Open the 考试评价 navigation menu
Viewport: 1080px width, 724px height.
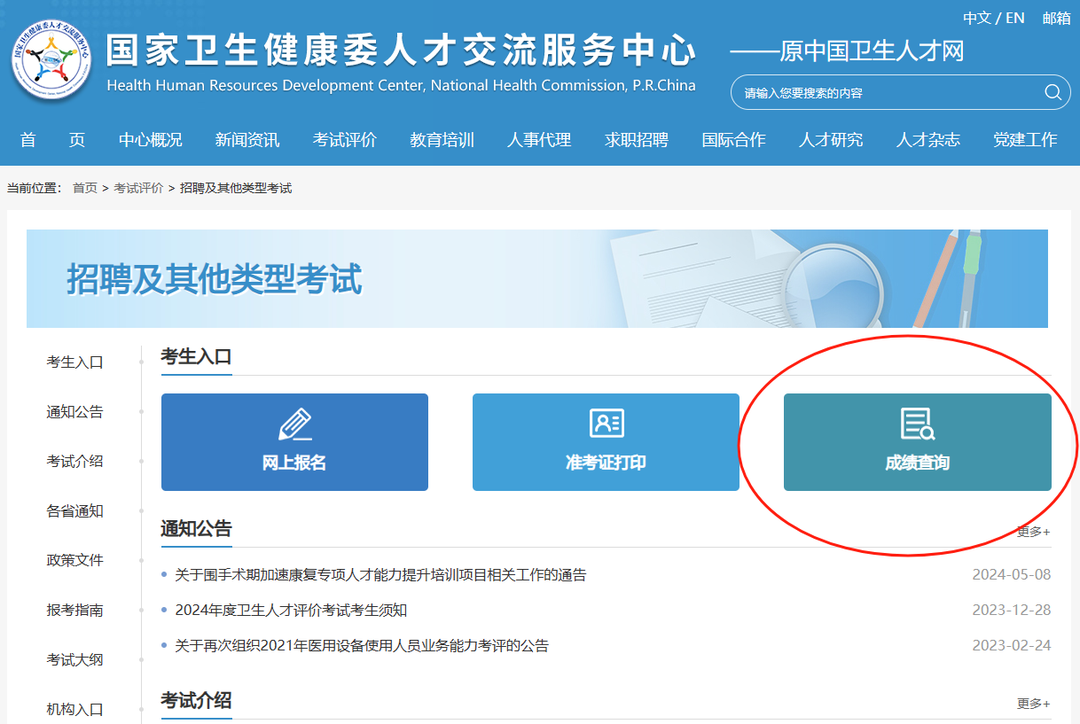pos(344,140)
